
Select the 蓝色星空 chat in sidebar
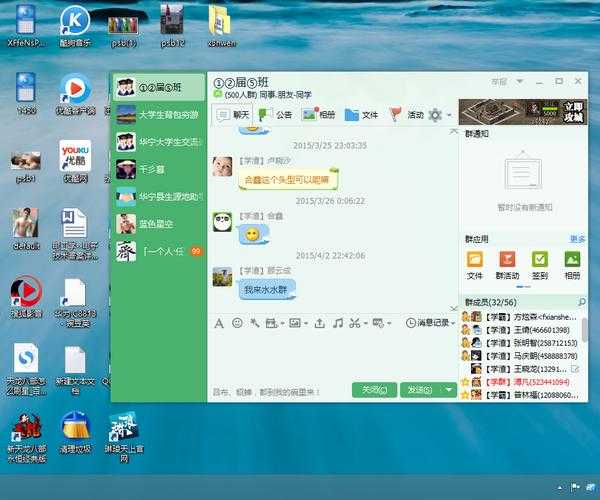tap(158, 224)
